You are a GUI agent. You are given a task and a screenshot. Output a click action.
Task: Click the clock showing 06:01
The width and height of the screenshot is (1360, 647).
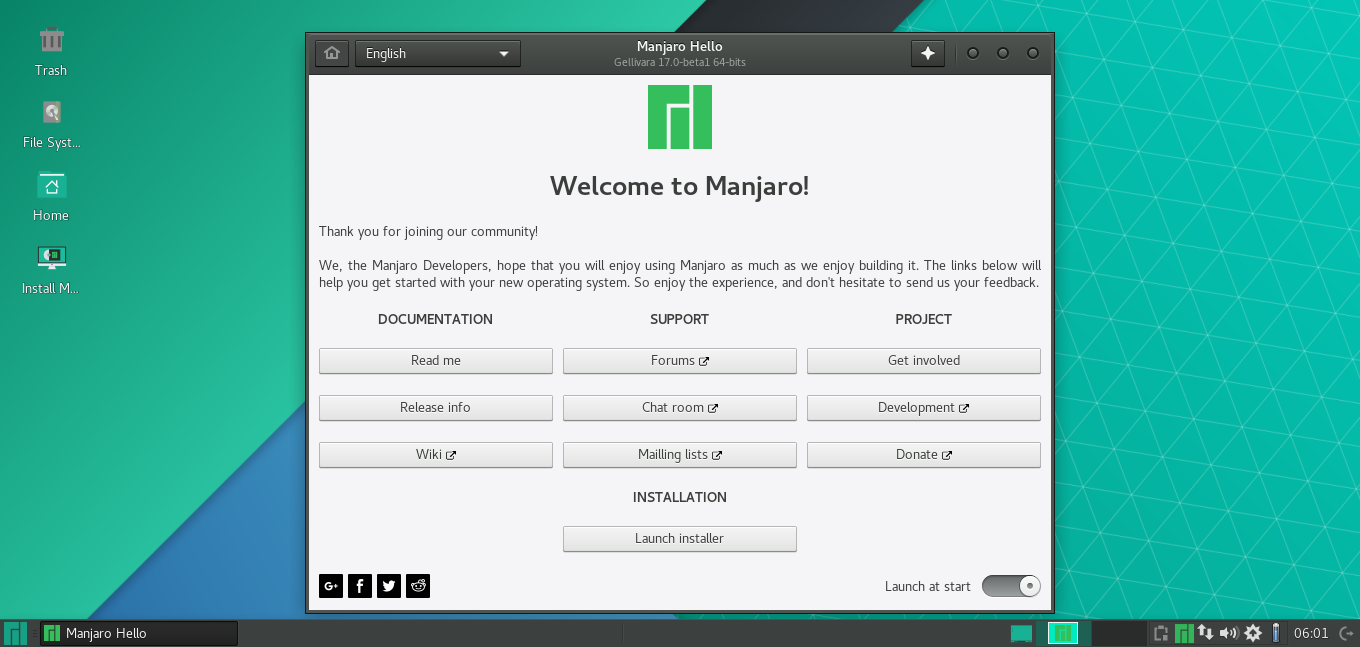1312,633
